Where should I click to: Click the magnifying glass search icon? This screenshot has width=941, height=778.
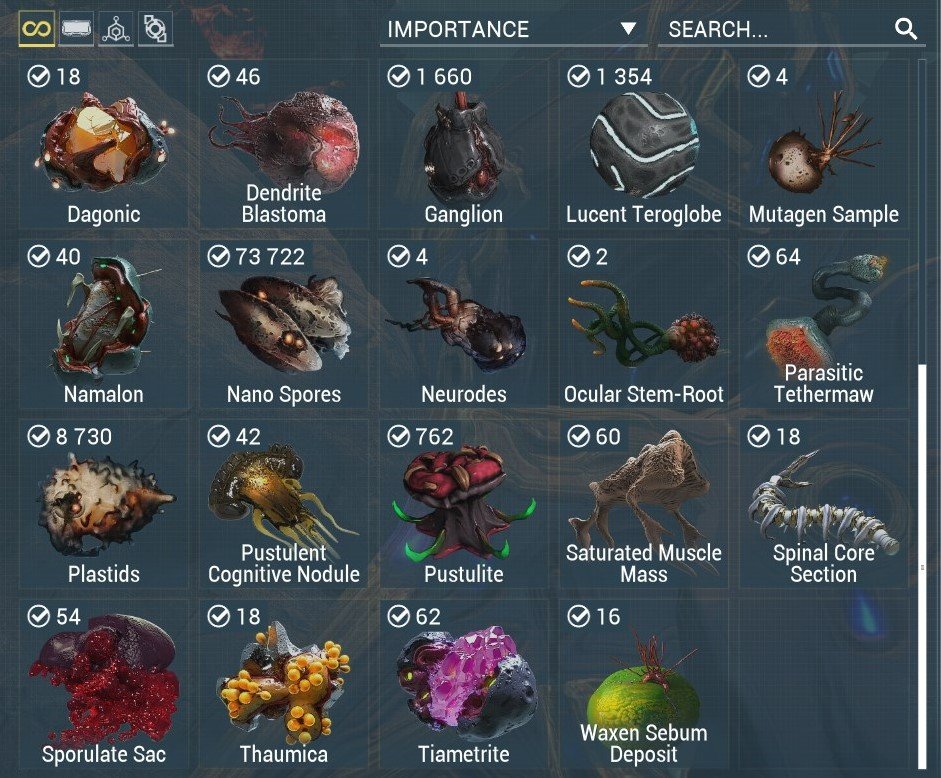(905, 28)
